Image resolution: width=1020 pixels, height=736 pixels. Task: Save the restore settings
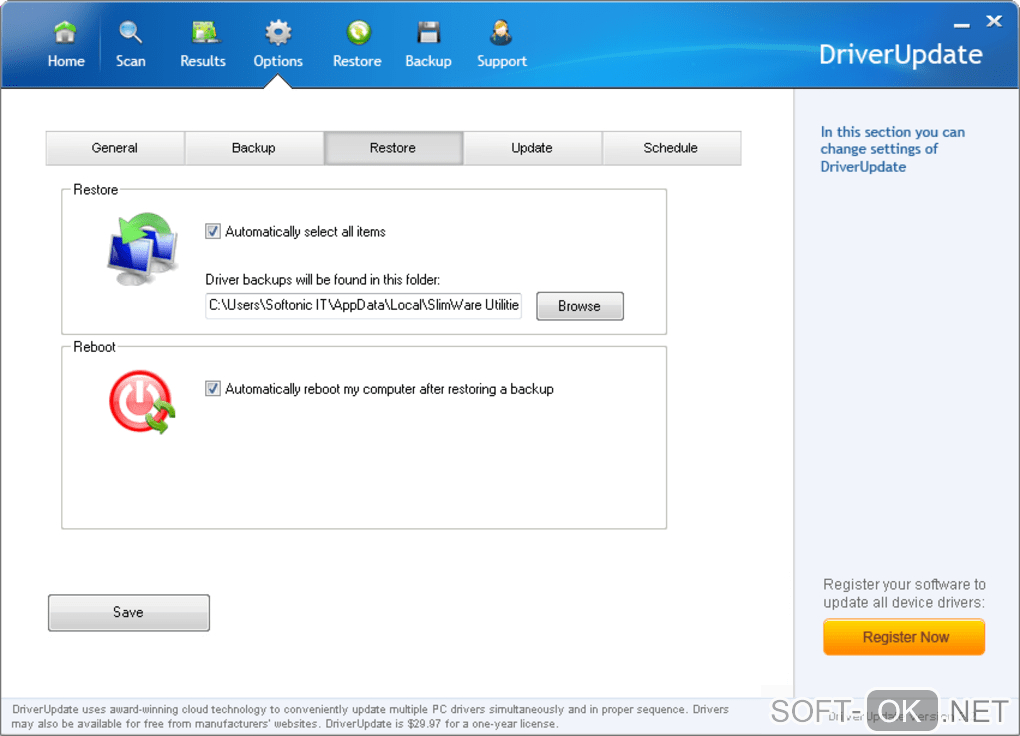[129, 612]
